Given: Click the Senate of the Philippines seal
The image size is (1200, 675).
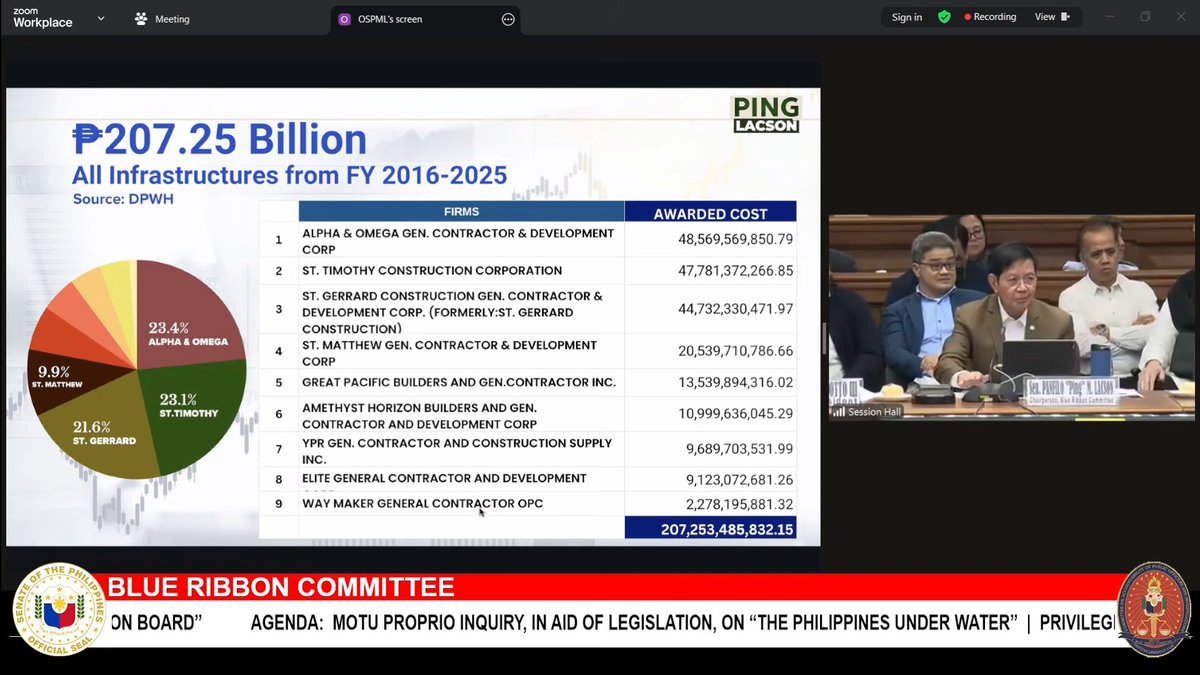Looking at the screenshot, I should click(59, 609).
